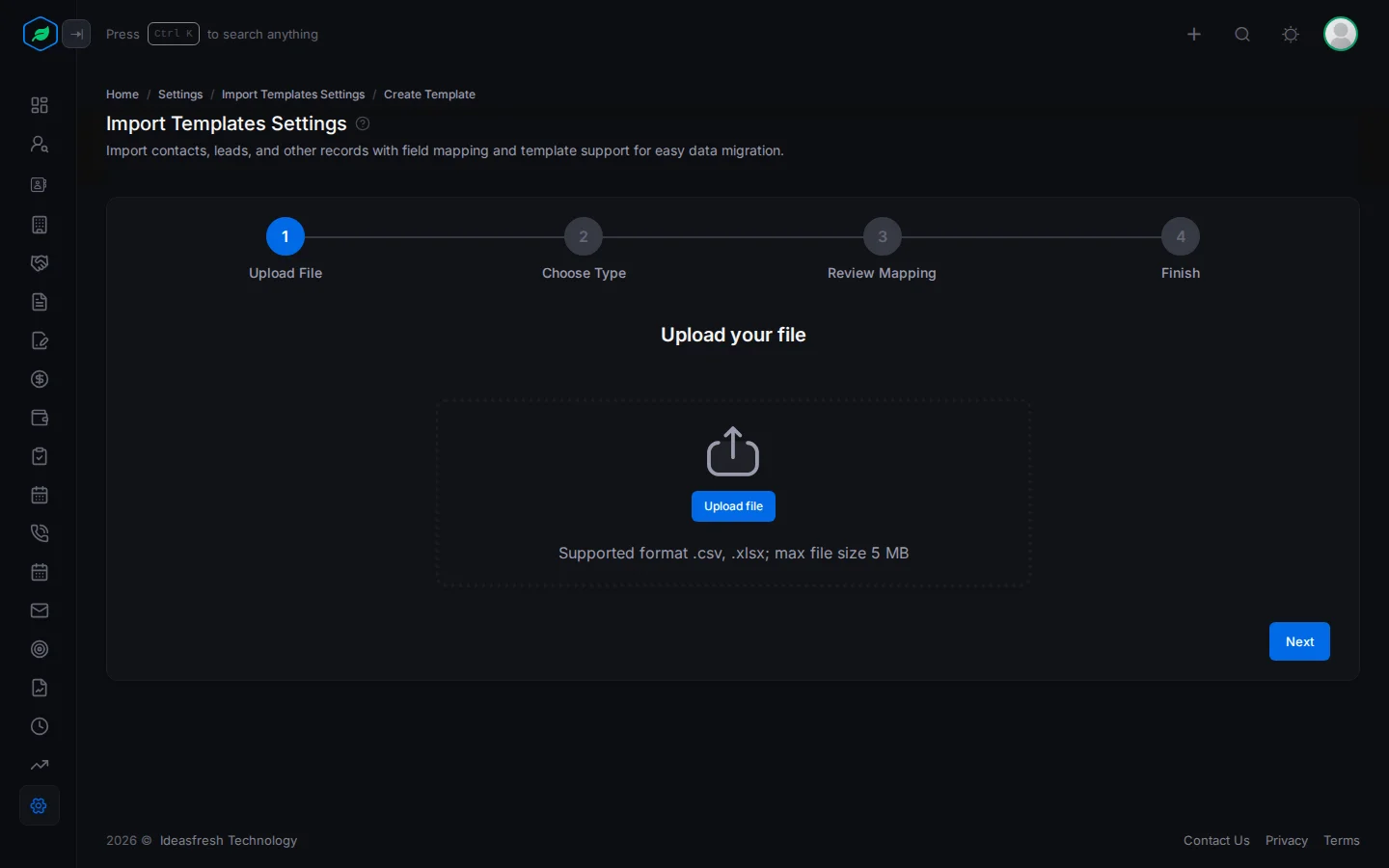This screenshot has height=868, width=1389.
Task: Click the upload arrow icon in drop zone
Action: (x=733, y=451)
